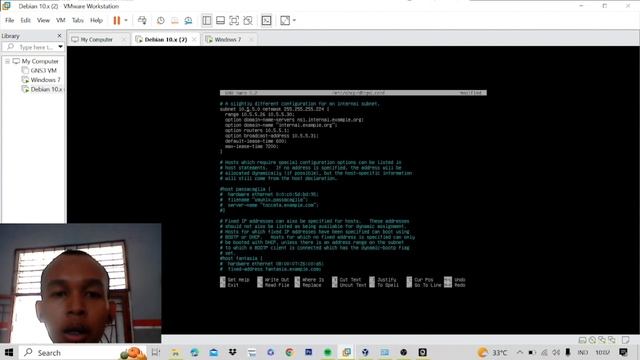Close the My Computer tab
Viewport: 640px width, 360px height.
click(124, 40)
